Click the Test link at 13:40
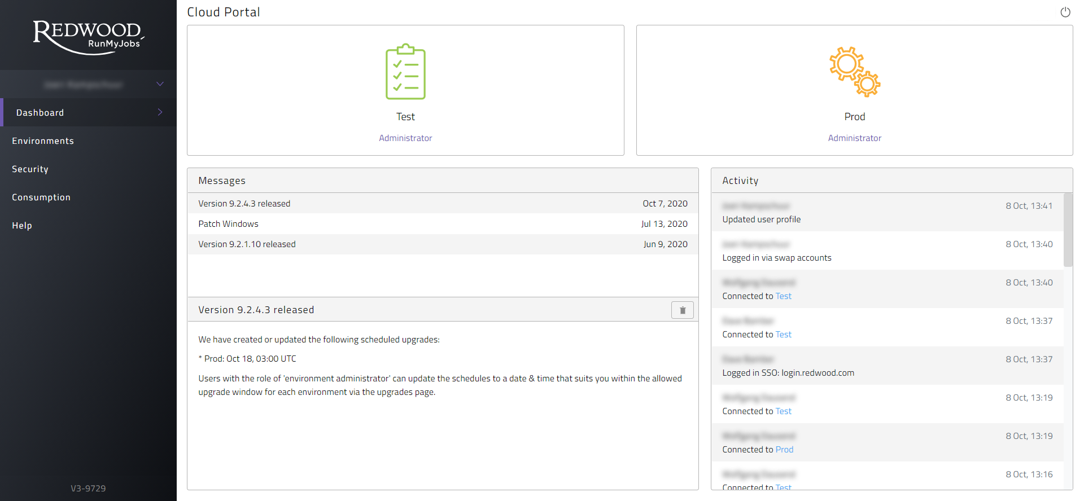The height and width of the screenshot is (501, 1074). (783, 296)
